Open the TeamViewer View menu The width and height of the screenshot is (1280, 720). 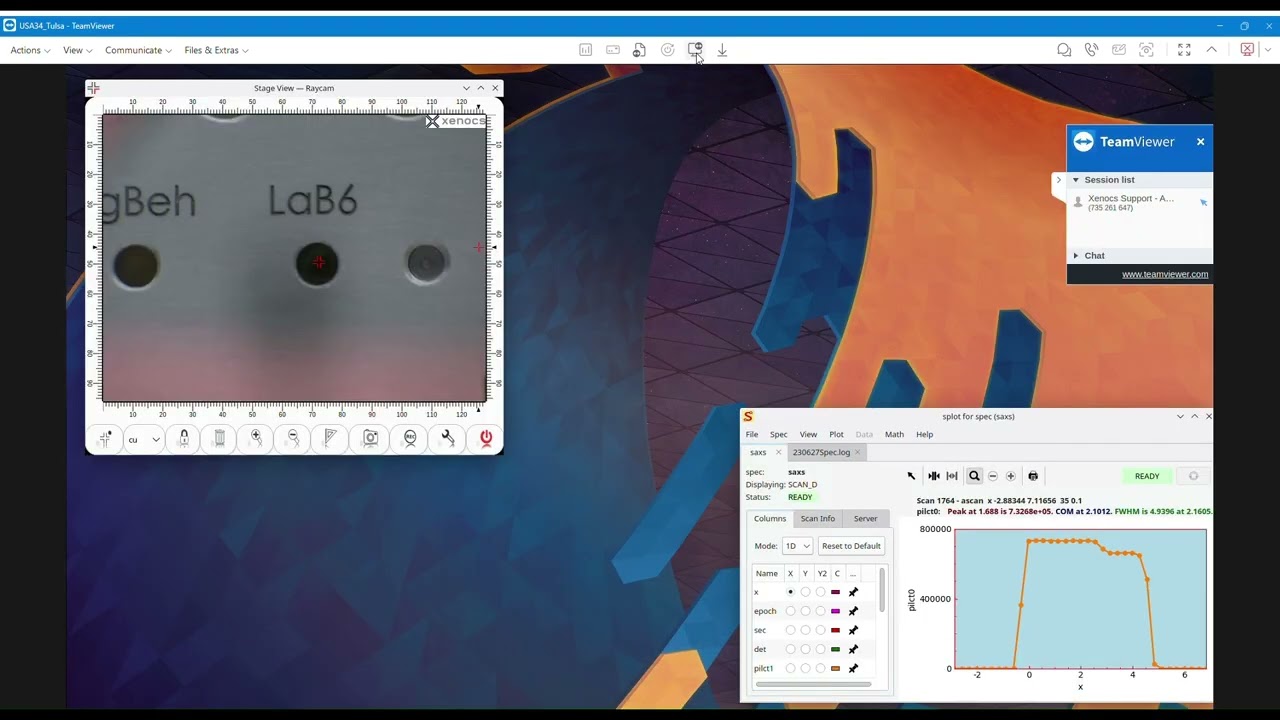77,50
